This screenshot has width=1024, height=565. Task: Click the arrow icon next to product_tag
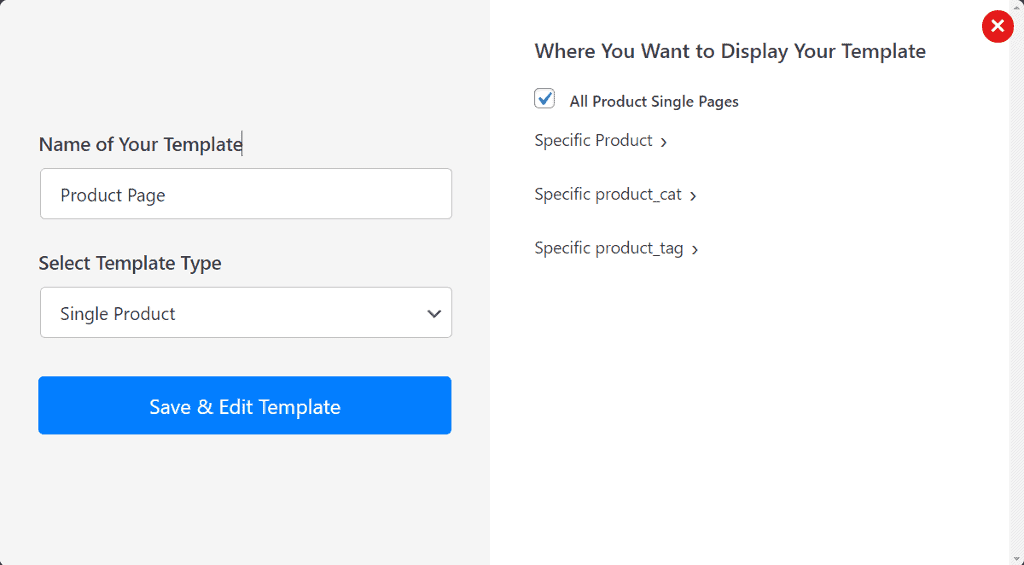point(695,250)
